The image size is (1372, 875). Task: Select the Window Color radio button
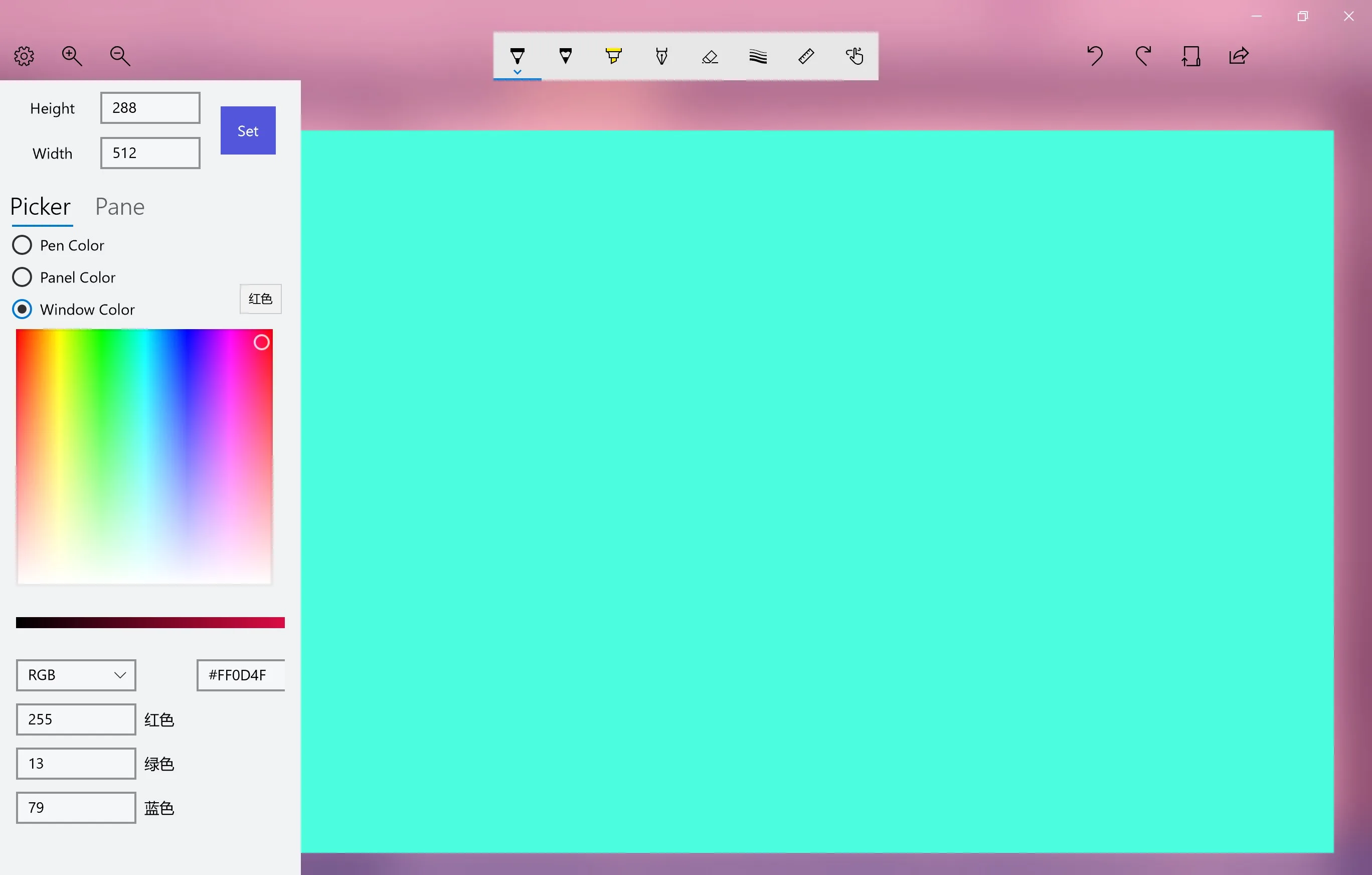[22, 310]
